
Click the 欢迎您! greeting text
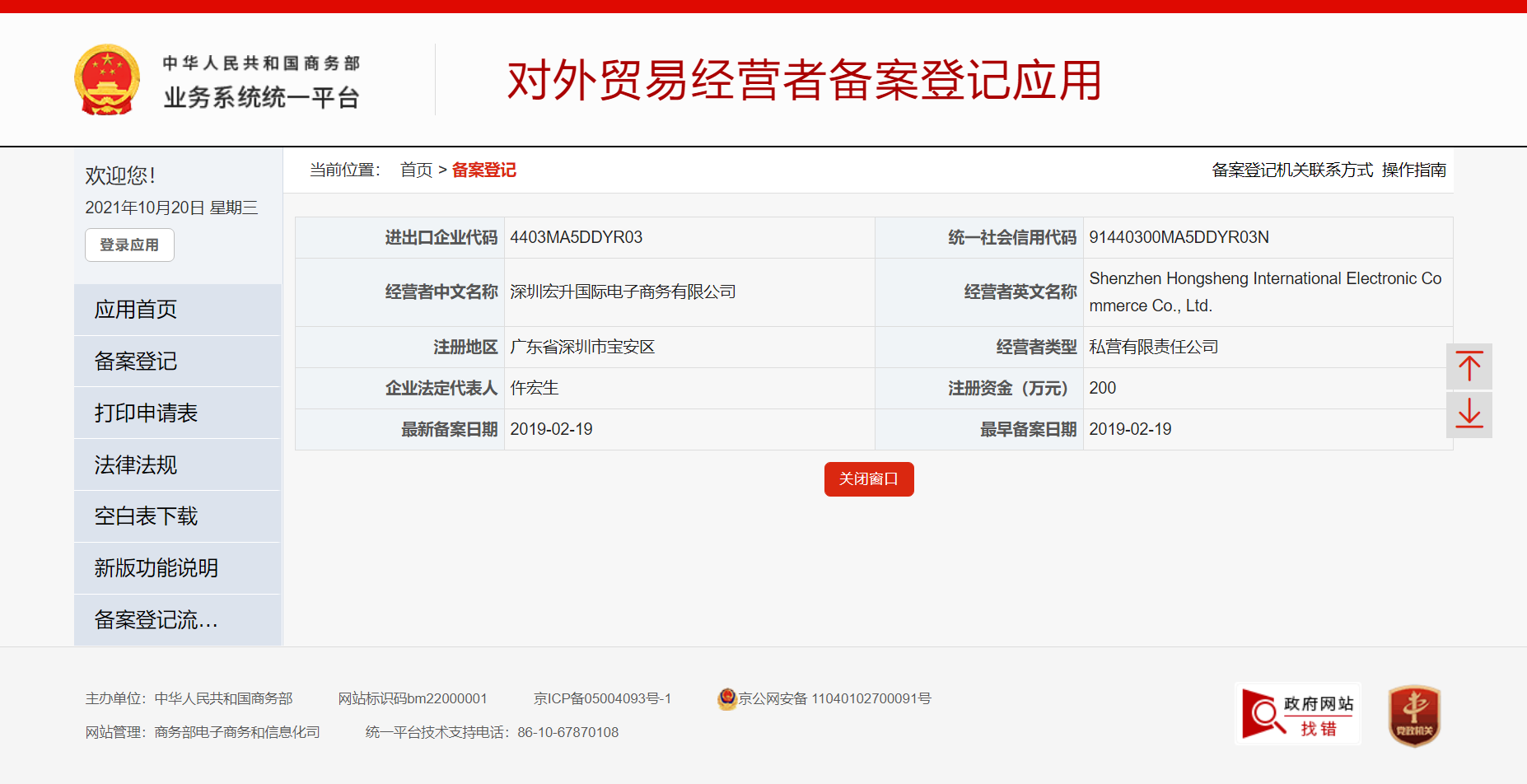click(x=120, y=175)
